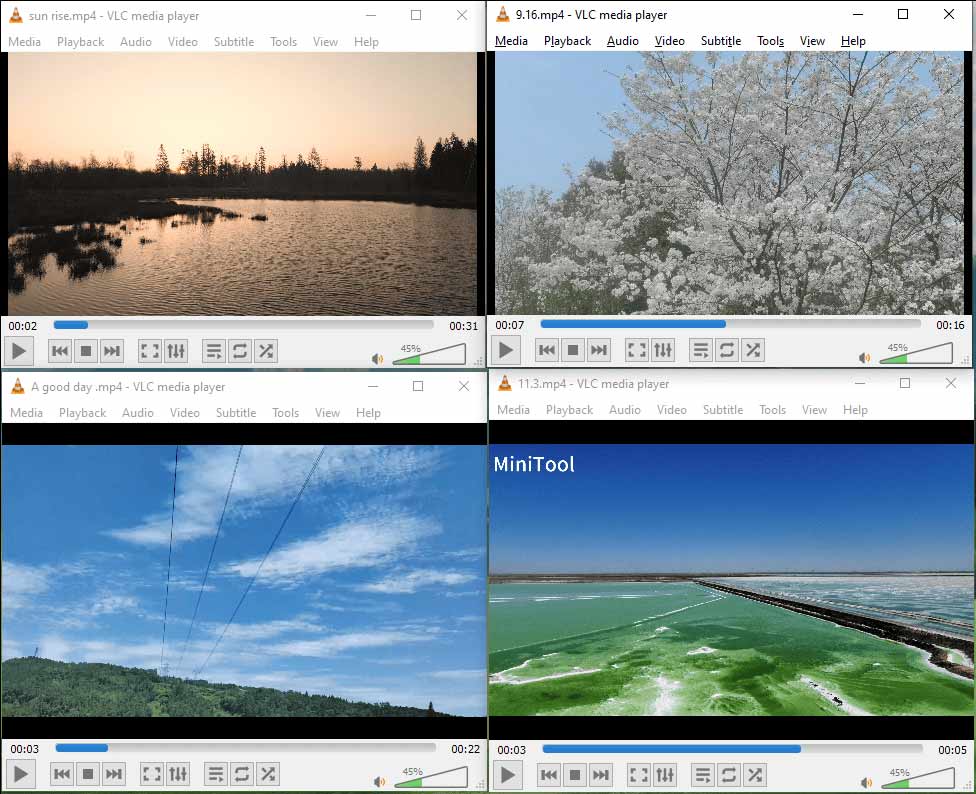This screenshot has width=976, height=794.
Task: Stop playback in the A good day.mp4 window
Action: [x=86, y=773]
